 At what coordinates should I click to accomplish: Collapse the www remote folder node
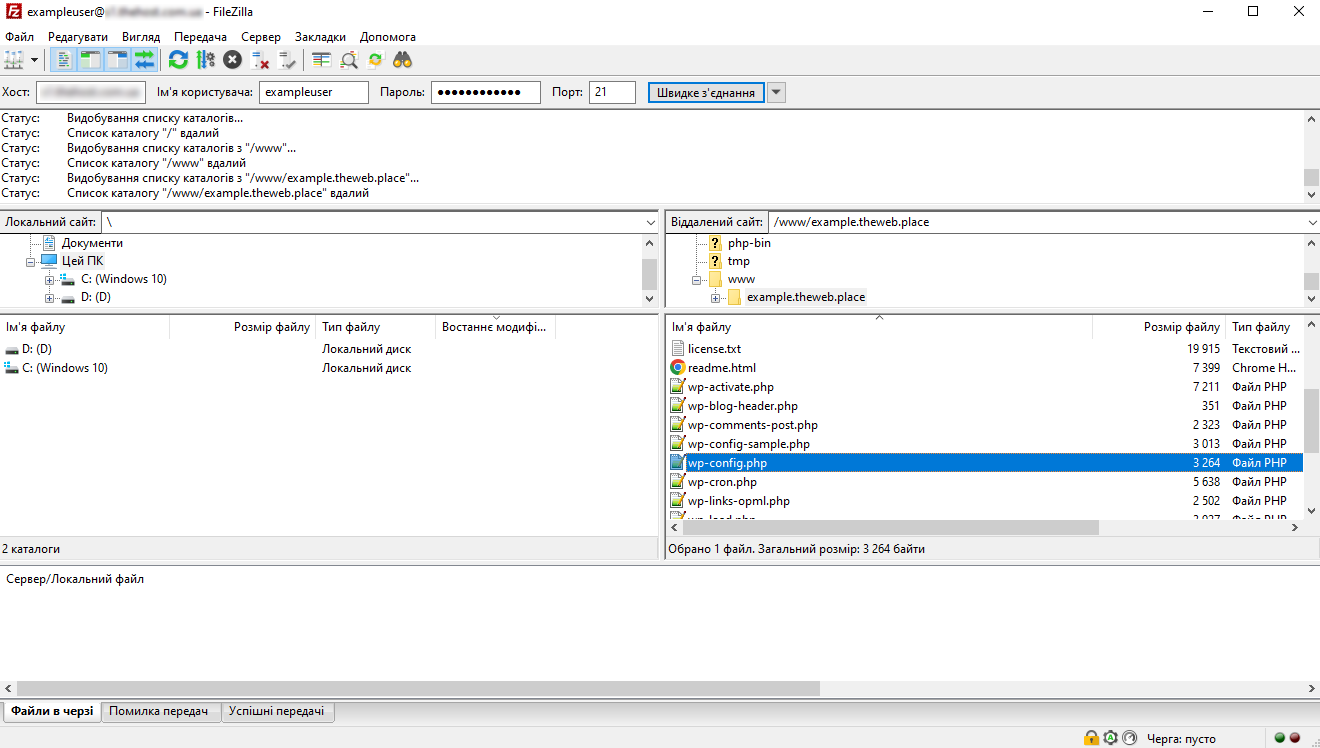click(x=697, y=279)
